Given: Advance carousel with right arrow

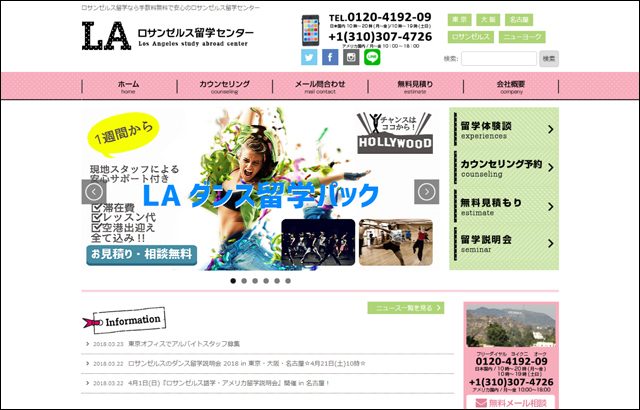Looking at the screenshot, I should pyautogui.click(x=427, y=192).
